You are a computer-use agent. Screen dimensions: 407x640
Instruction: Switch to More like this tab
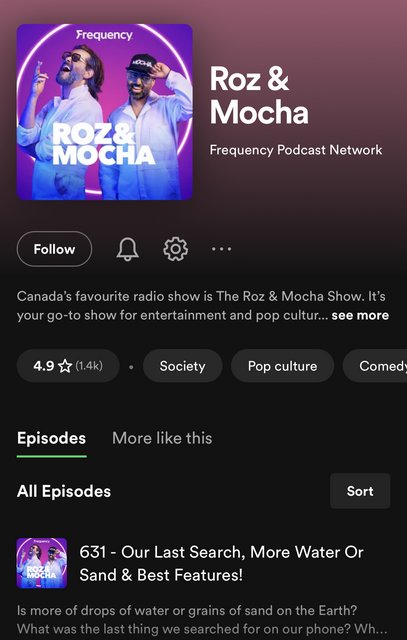point(162,438)
